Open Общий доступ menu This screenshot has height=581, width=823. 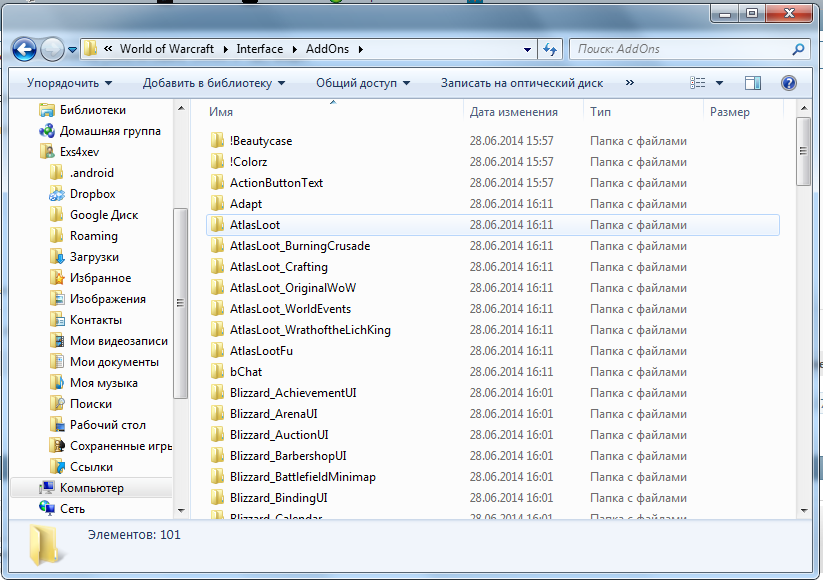(x=363, y=83)
